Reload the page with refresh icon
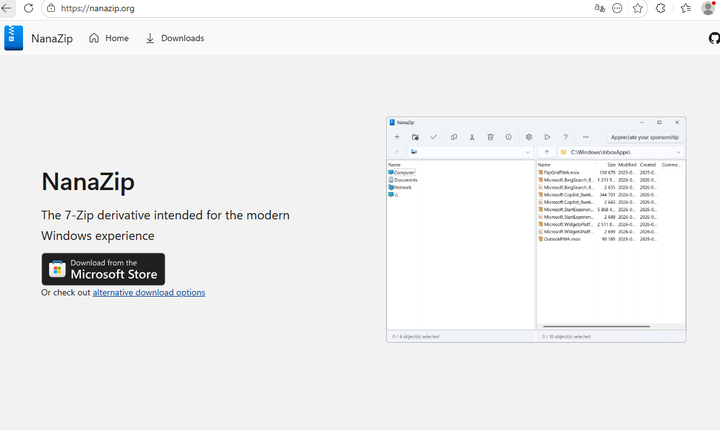The image size is (720, 430). click(28, 8)
